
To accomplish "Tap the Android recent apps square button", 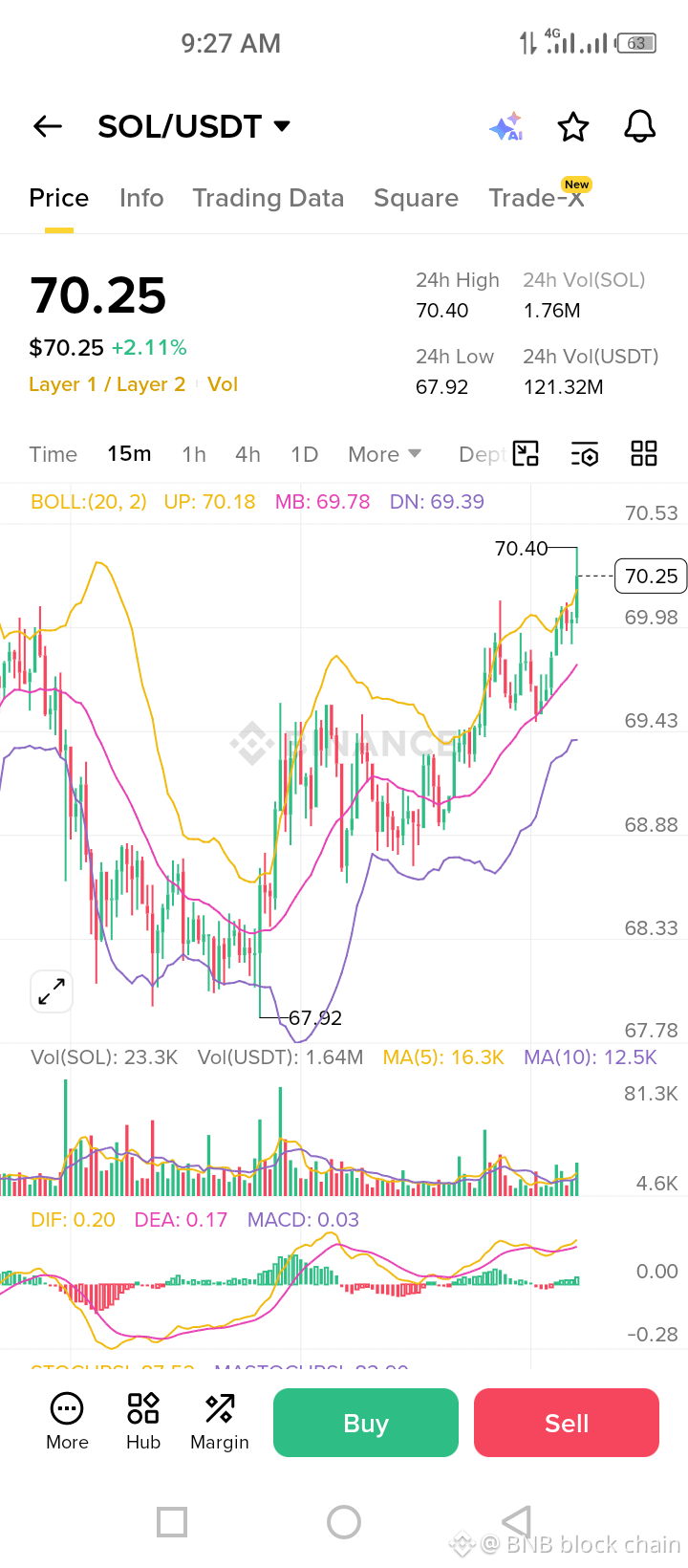I will (x=172, y=1521).
